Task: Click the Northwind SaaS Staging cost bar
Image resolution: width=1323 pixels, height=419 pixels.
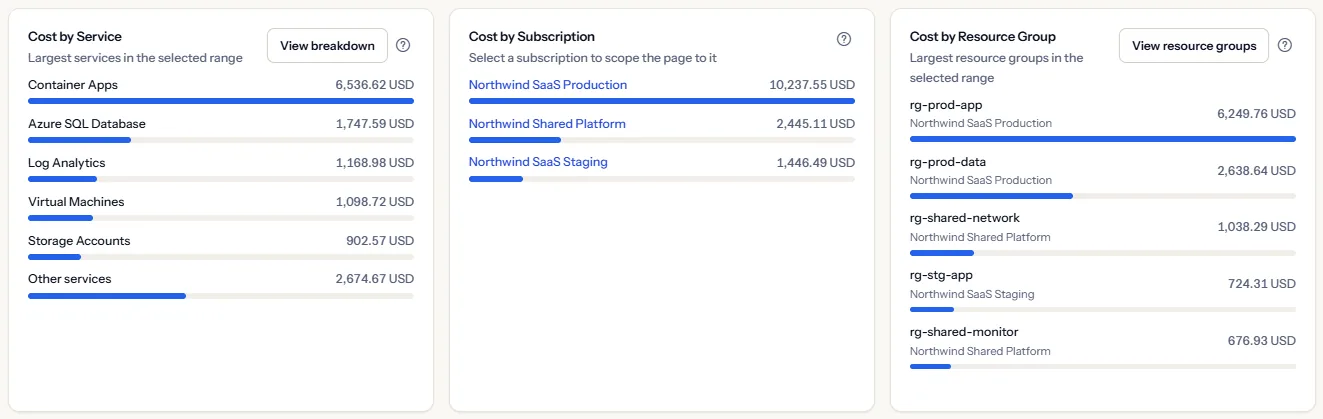Action: point(662,179)
